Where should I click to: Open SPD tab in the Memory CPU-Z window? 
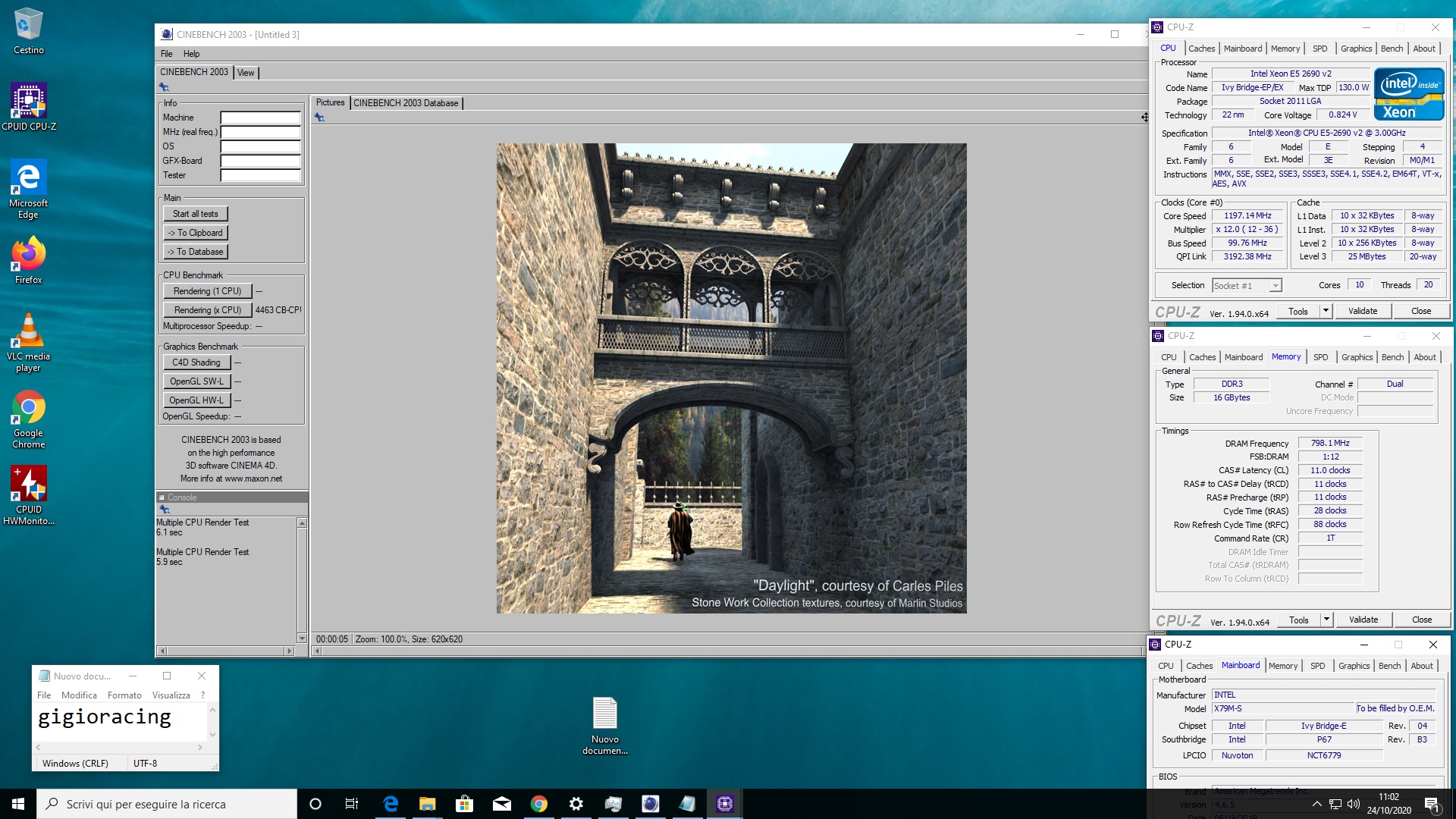(x=1320, y=357)
